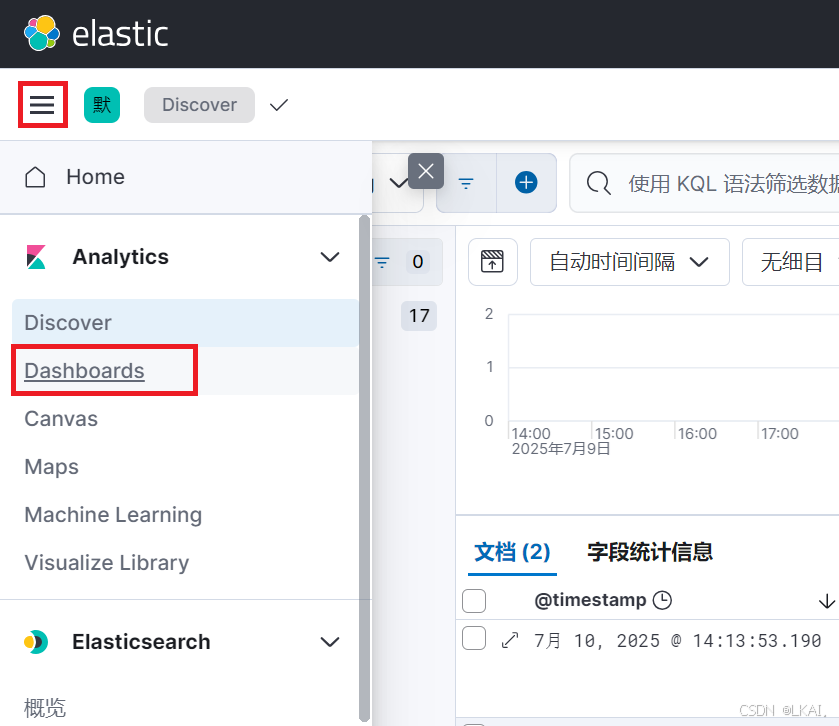Click the navigation panel scrollbar
Screen dimensions: 839x726
[364, 468]
